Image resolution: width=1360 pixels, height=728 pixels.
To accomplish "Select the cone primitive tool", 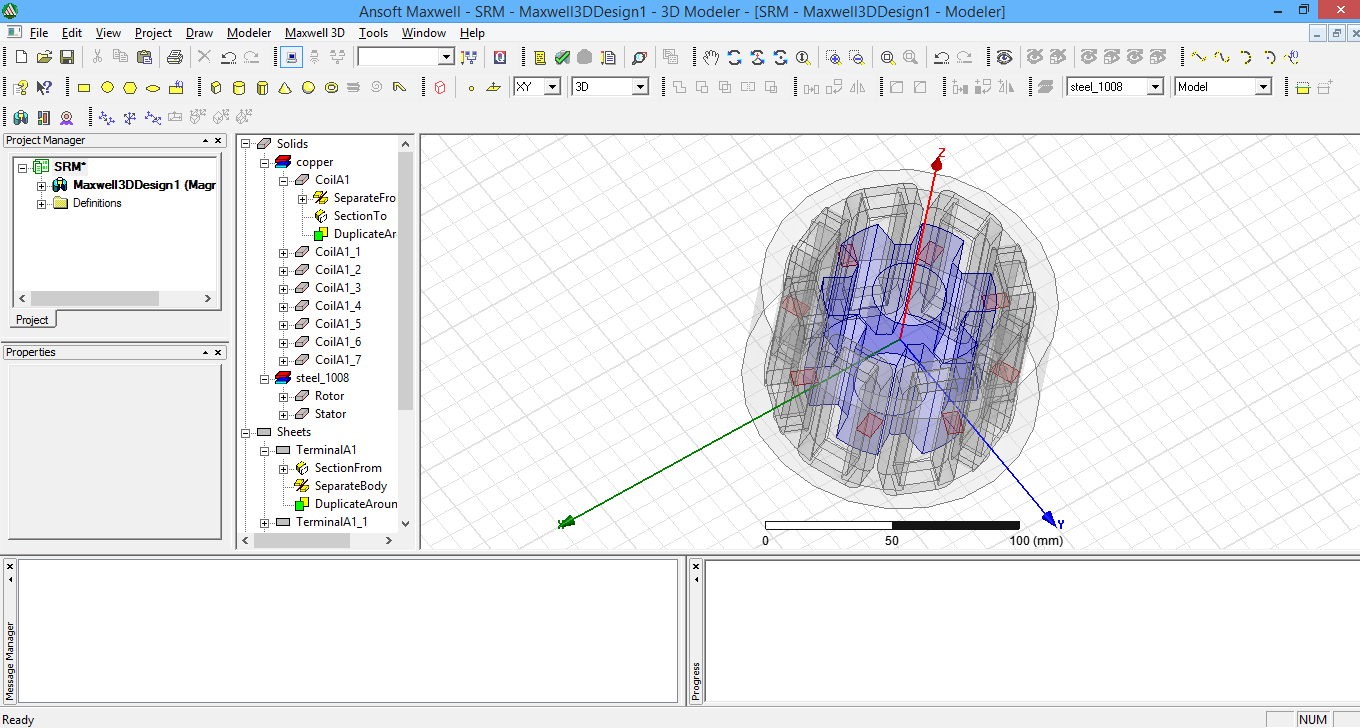I will (x=284, y=87).
